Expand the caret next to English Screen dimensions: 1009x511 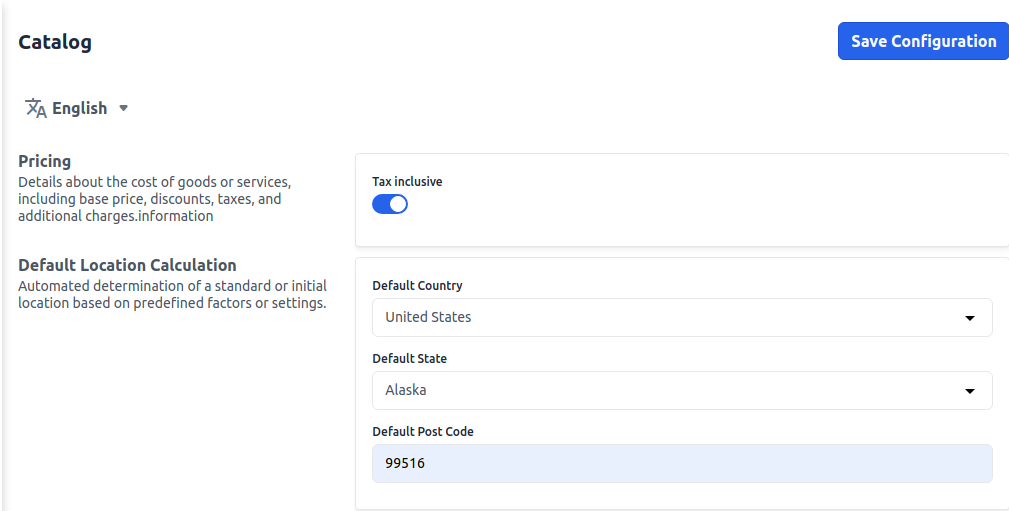point(124,108)
